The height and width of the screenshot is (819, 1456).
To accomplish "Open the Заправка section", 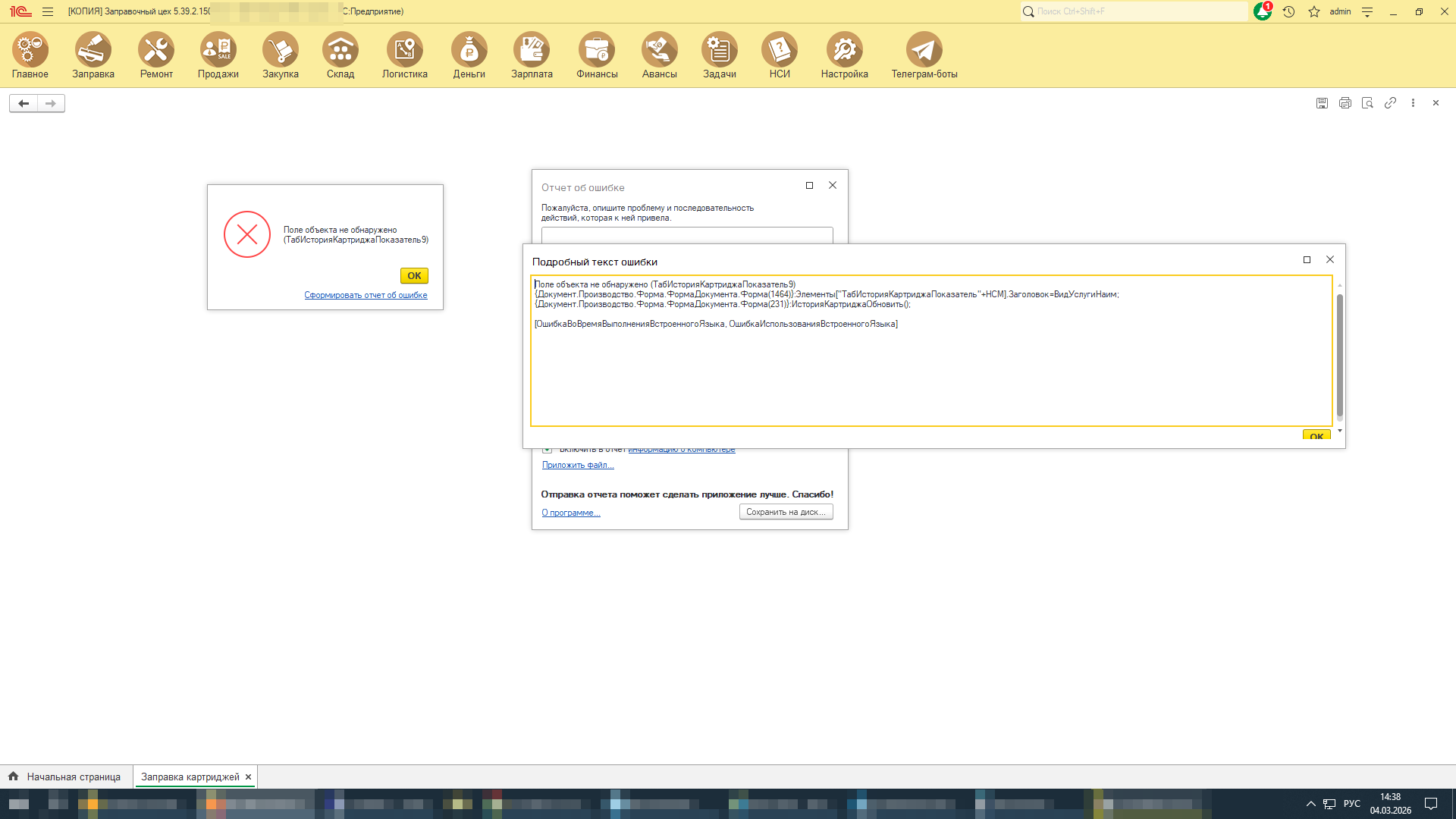I will pyautogui.click(x=93, y=55).
